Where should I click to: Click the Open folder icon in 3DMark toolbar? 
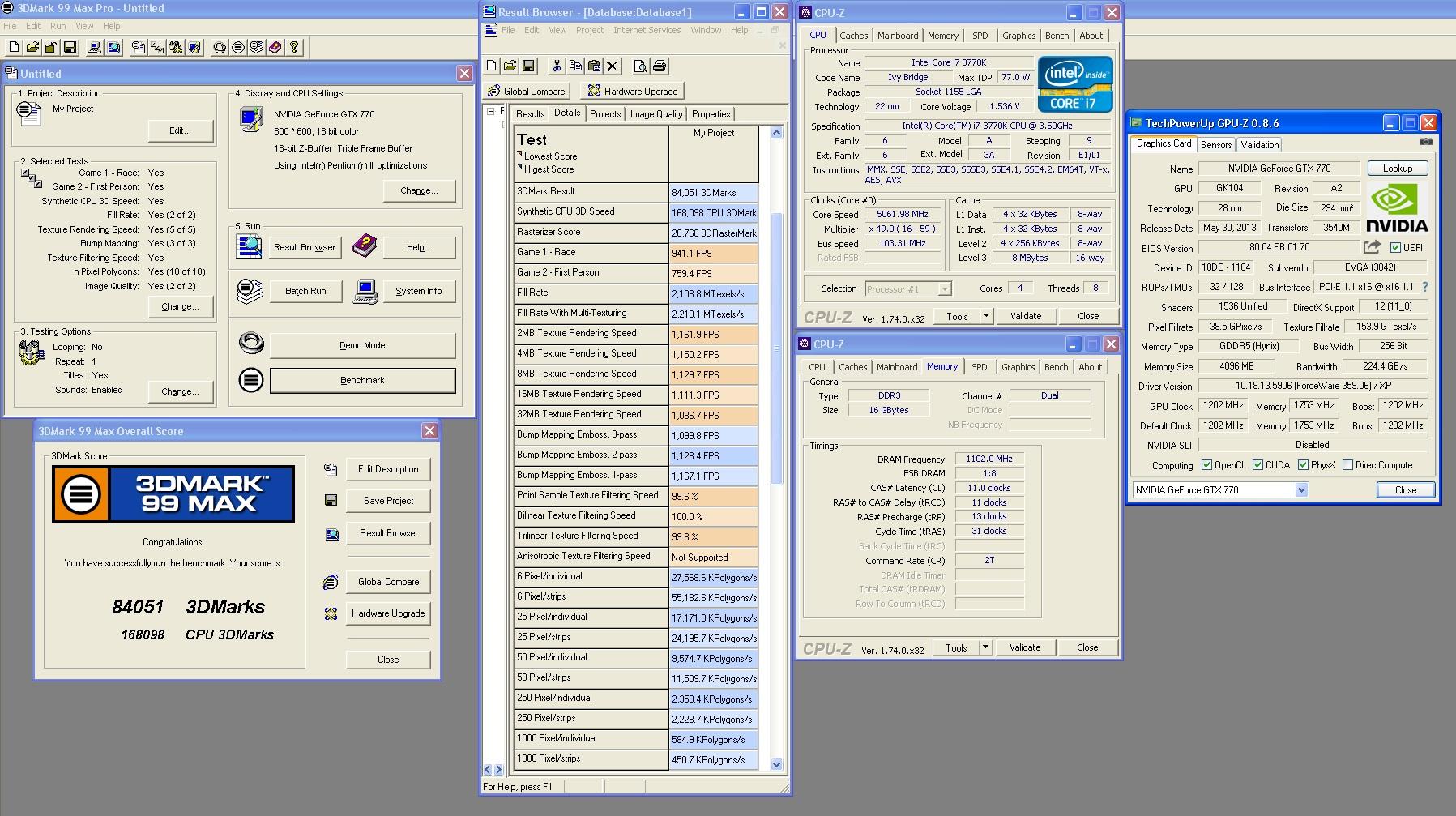click(x=32, y=48)
